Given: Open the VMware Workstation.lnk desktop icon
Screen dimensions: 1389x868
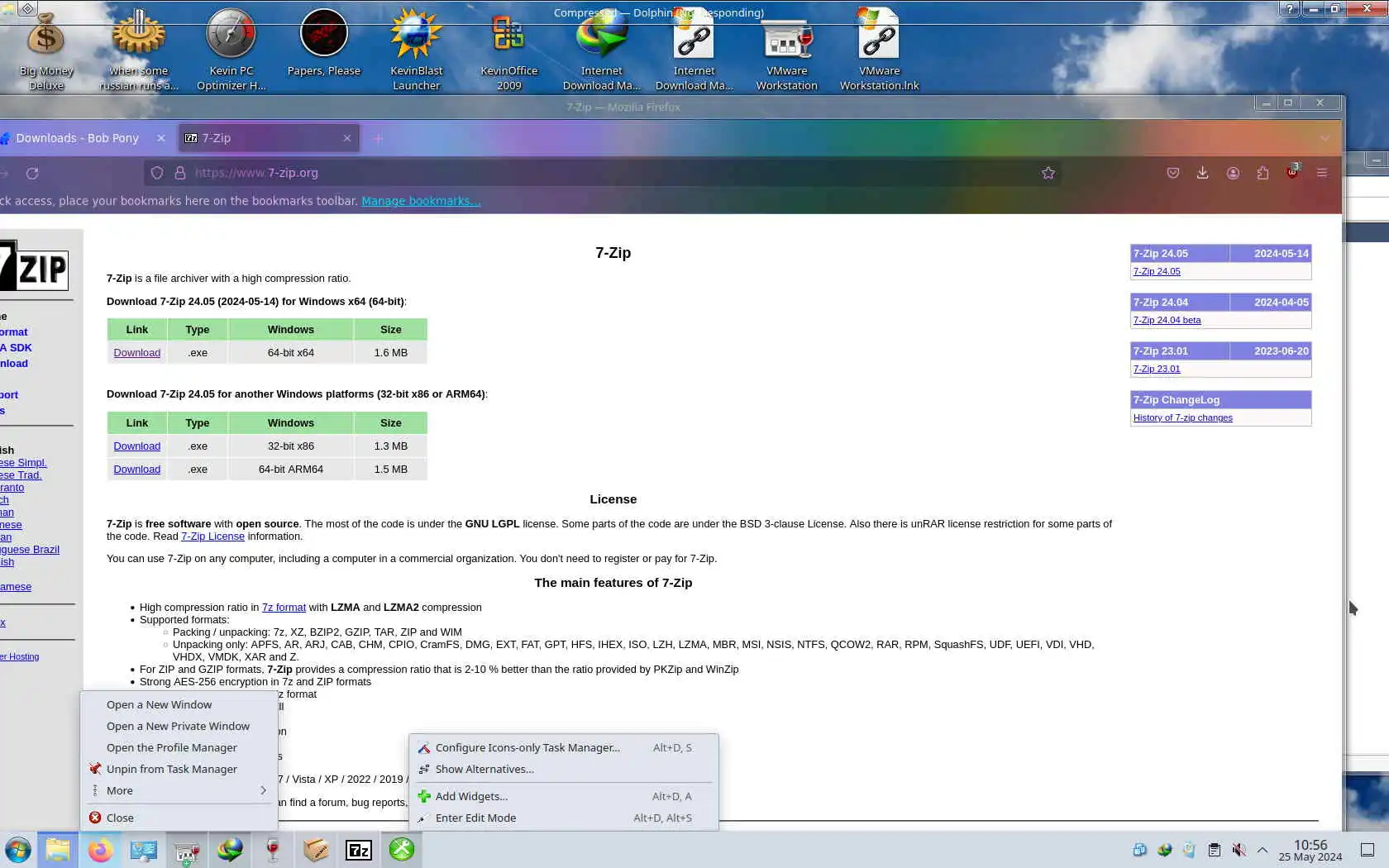Looking at the screenshot, I should pyautogui.click(x=880, y=51).
